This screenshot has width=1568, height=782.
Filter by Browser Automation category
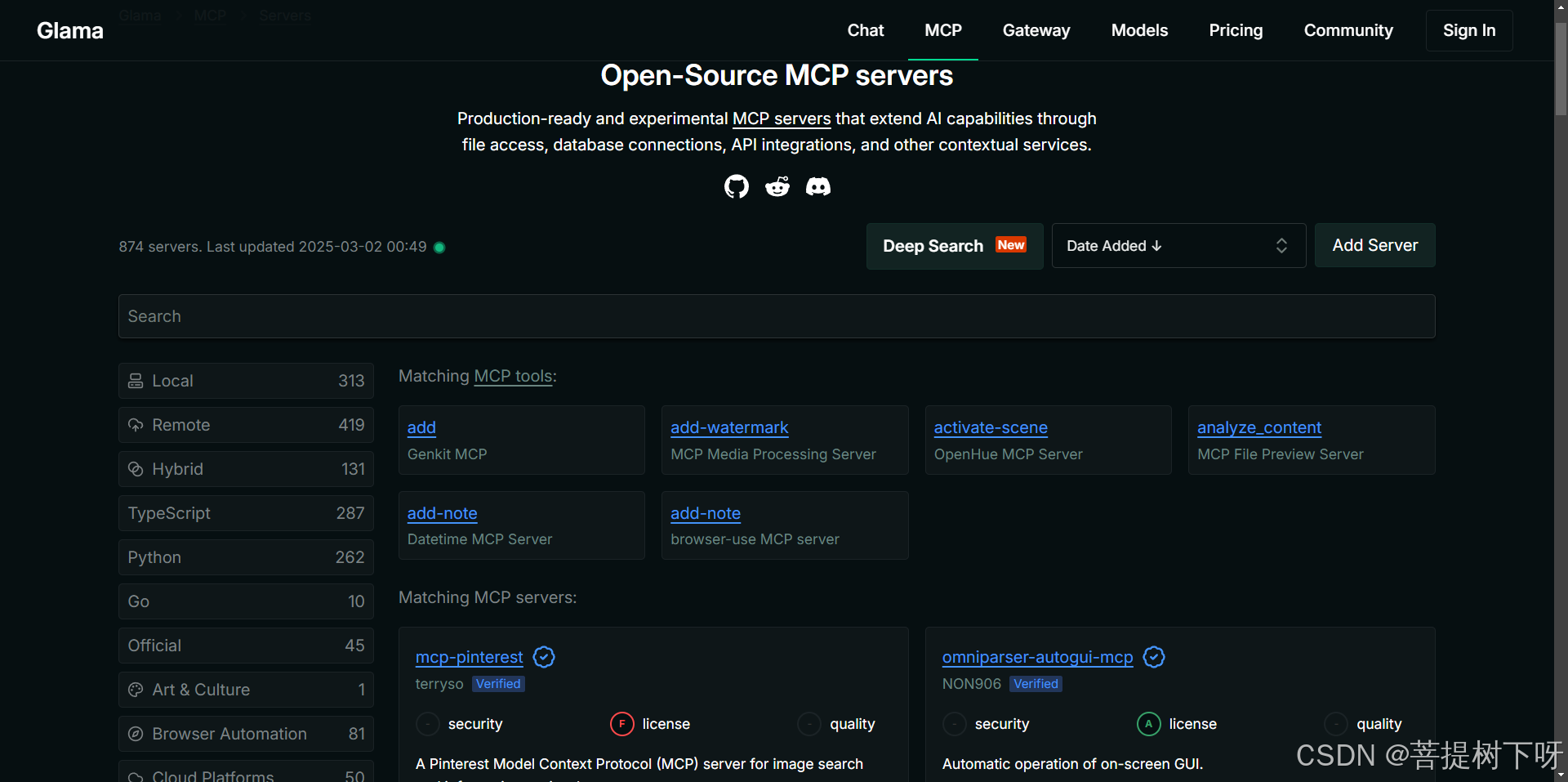(x=246, y=734)
